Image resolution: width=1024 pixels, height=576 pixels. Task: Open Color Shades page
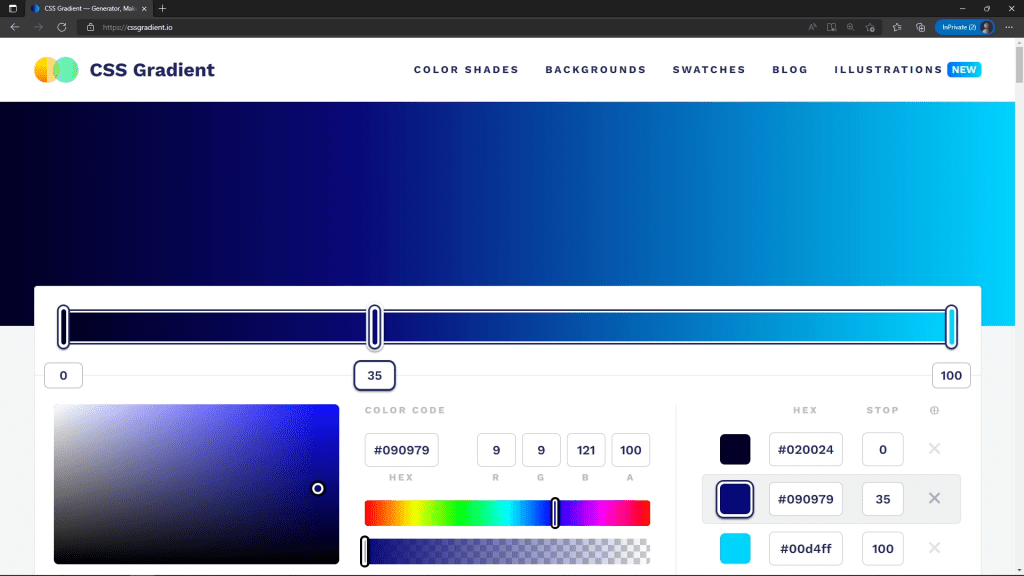466,70
